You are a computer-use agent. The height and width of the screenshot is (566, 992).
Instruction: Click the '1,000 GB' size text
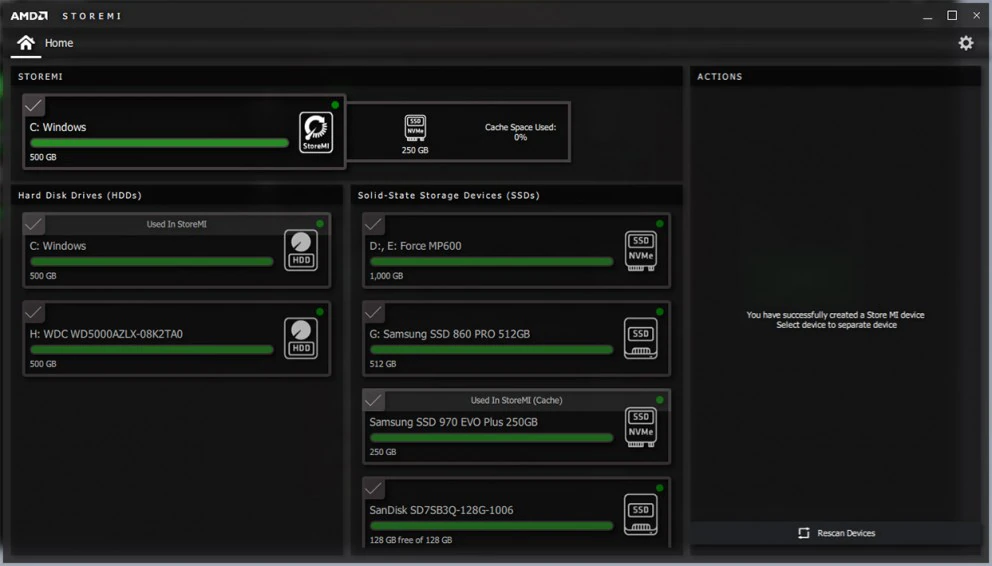click(386, 276)
